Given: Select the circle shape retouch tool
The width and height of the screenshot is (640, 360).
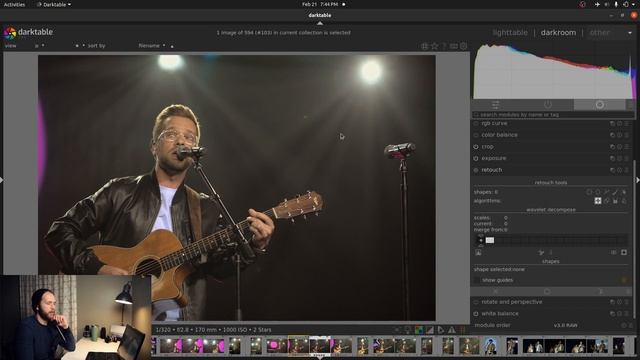Looking at the screenshot, I should coord(589,192).
